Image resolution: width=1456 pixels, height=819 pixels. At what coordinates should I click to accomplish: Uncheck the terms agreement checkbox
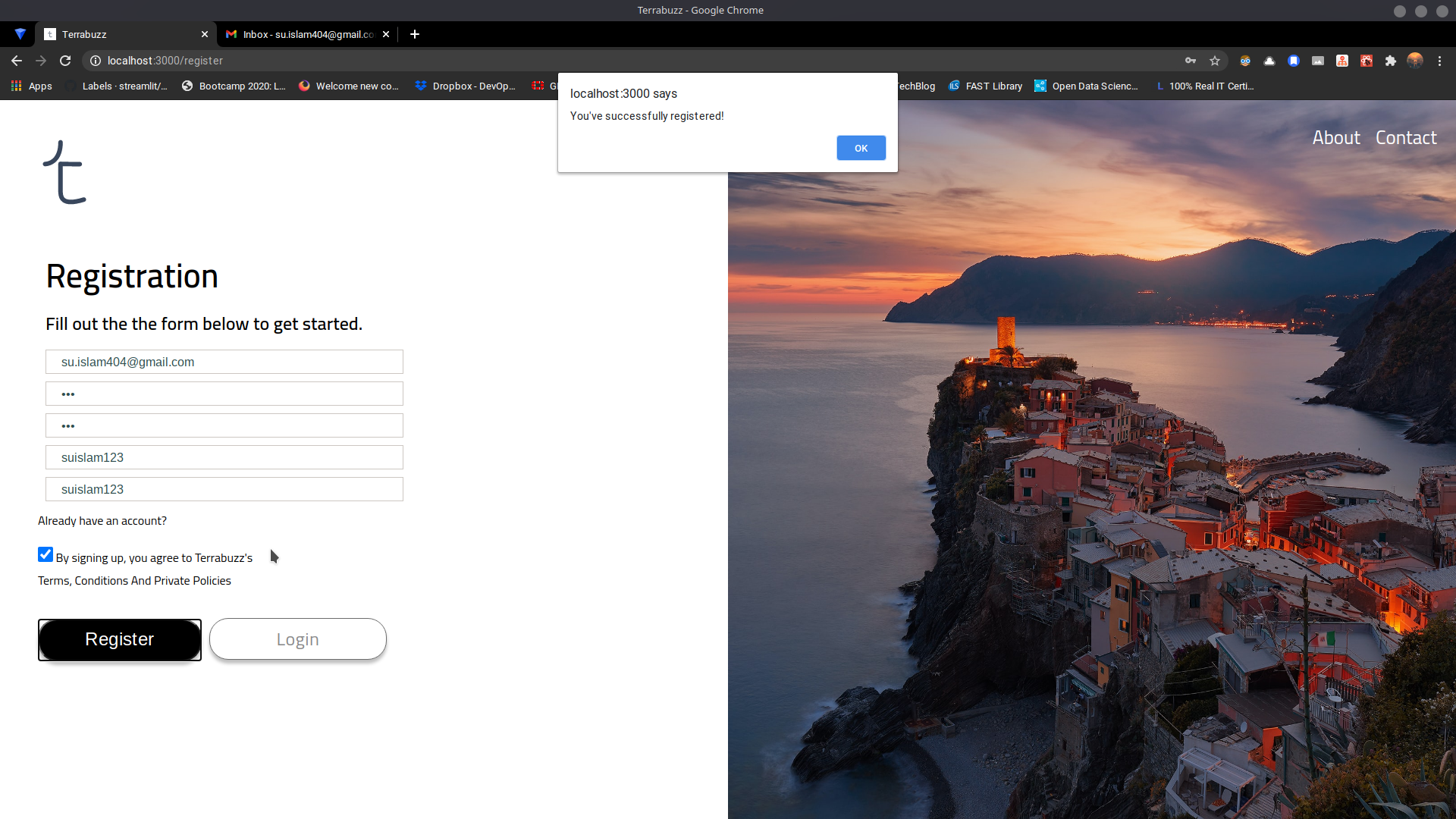pos(45,555)
